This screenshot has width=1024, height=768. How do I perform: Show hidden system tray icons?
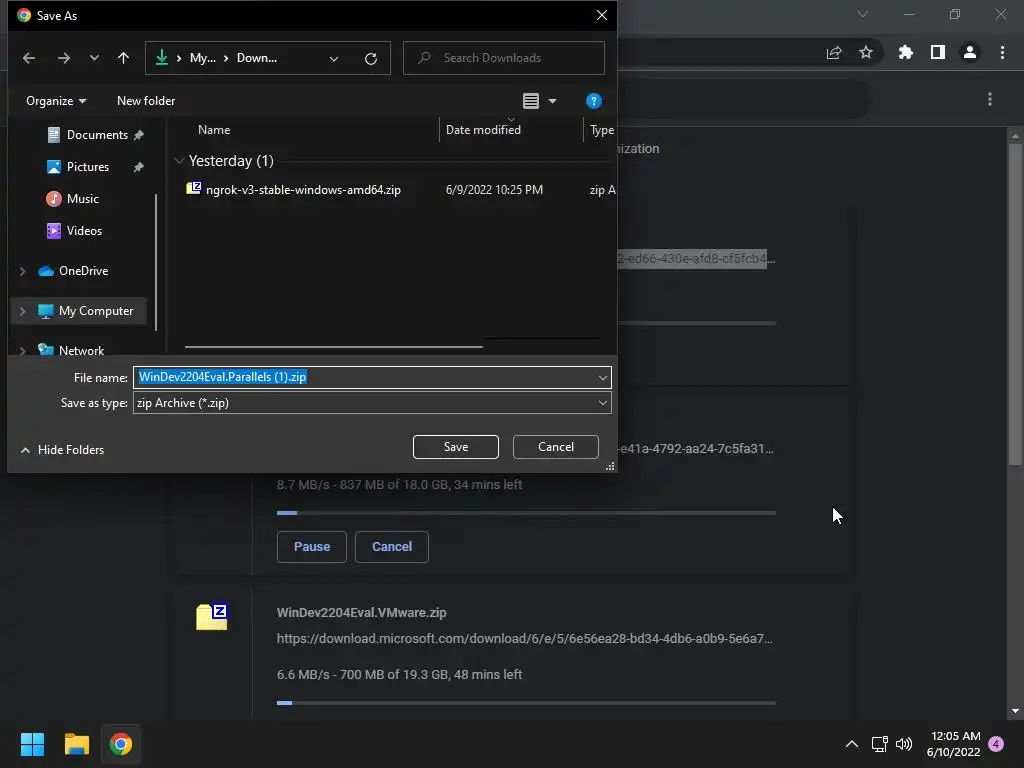[x=852, y=744]
